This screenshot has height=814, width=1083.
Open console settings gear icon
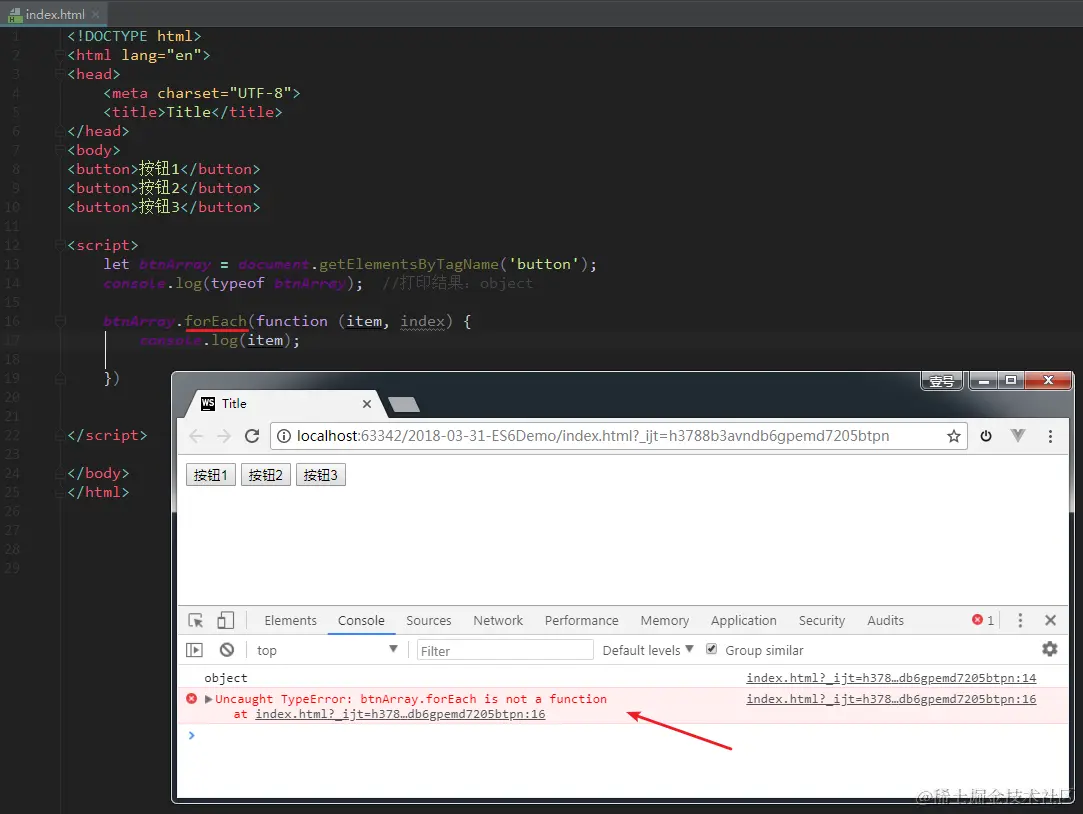click(1049, 649)
